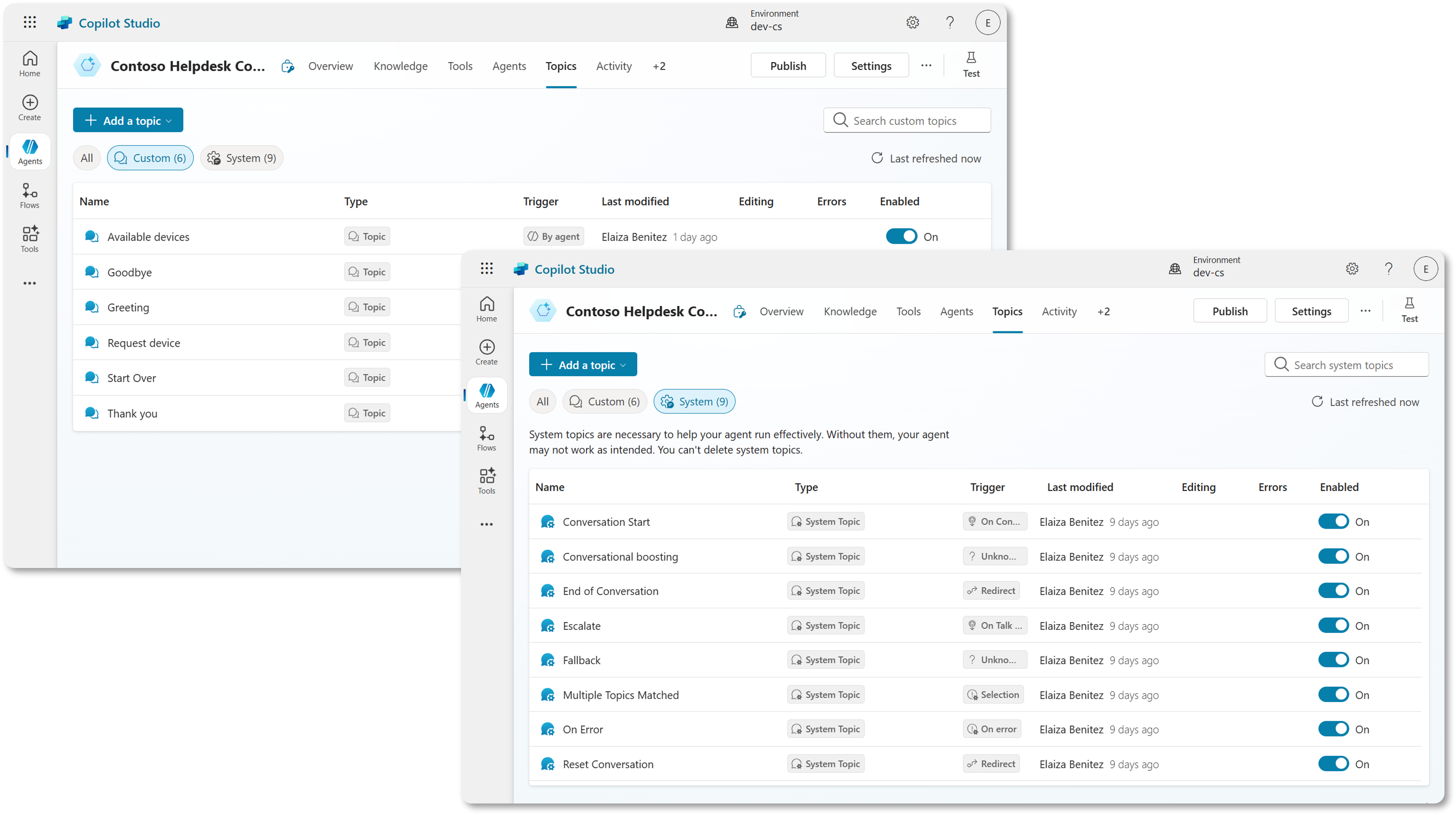
Task: Expand the Add a topic dropdown in front window
Action: 583,365
